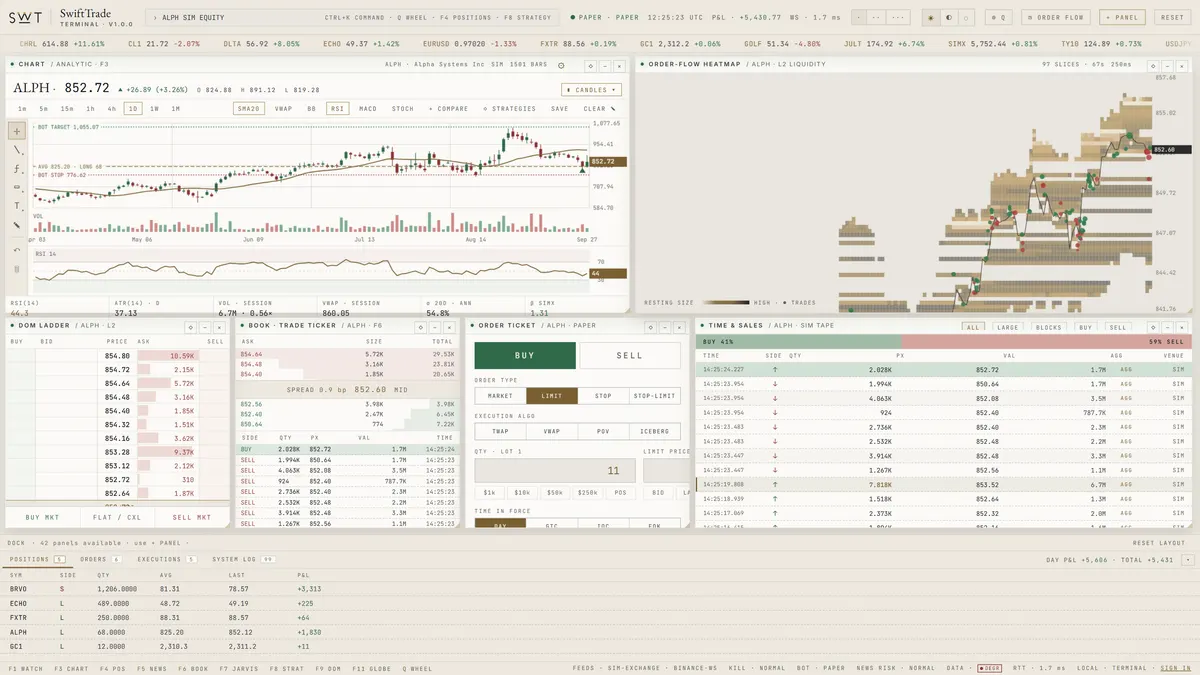Set wide density three-dot button
Image resolution: width=1200 pixels, height=675 pixels.
(898, 18)
